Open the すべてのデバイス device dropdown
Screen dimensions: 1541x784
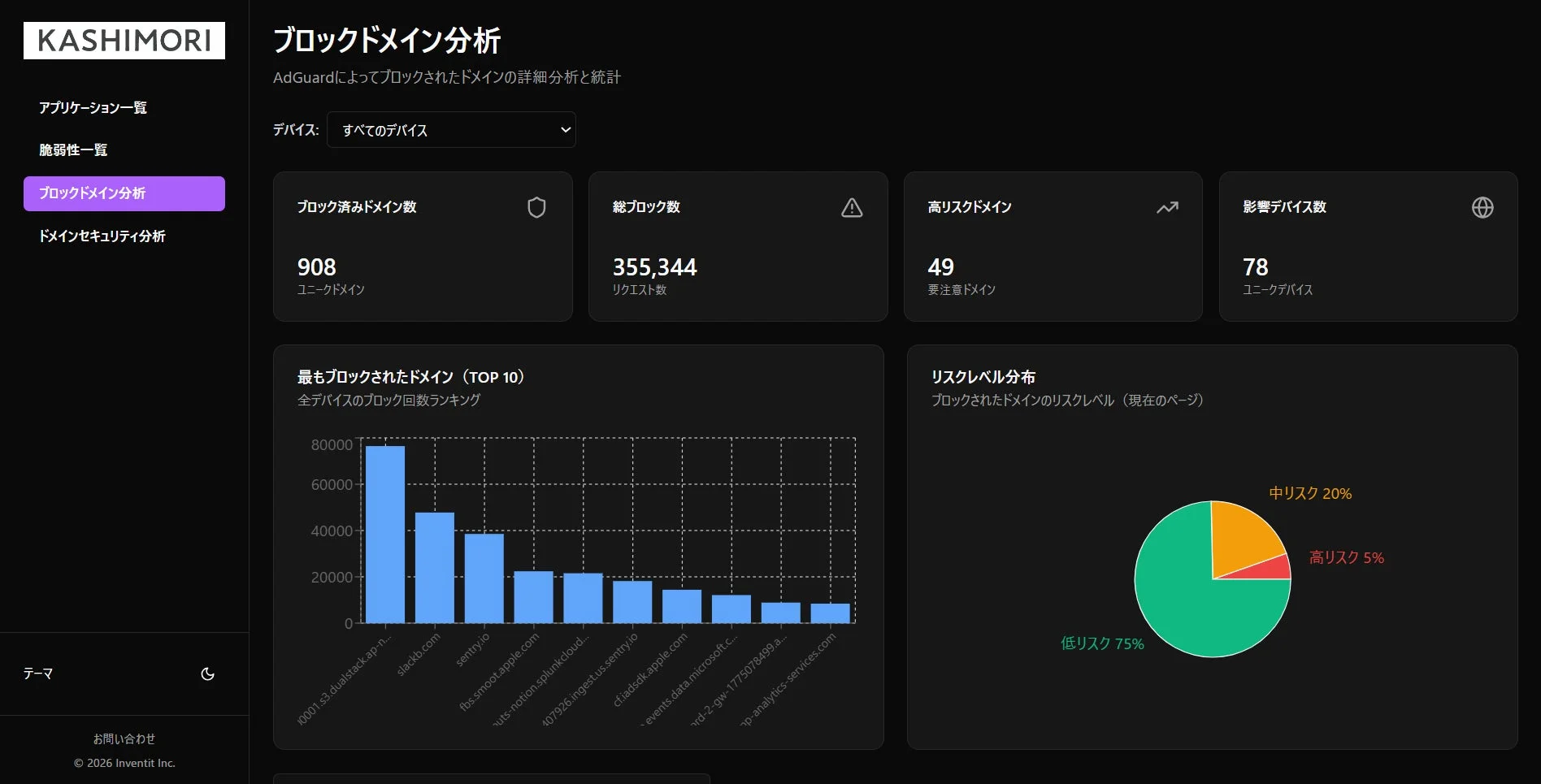[451, 130]
